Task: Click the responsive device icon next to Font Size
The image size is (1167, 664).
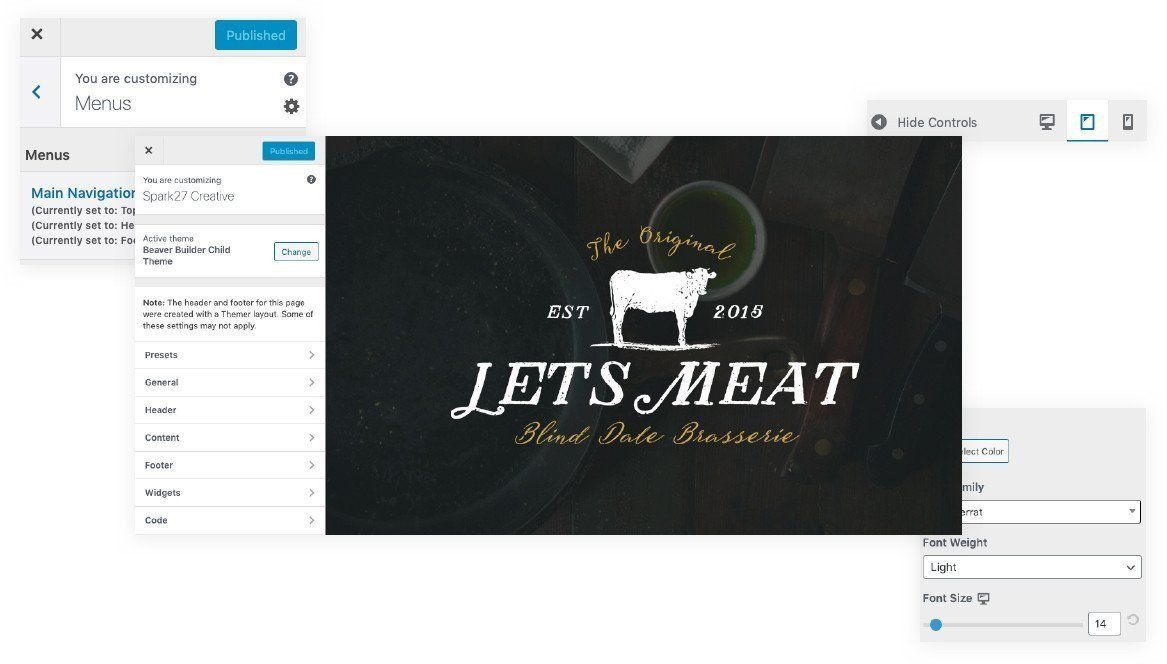Action: 983,598
